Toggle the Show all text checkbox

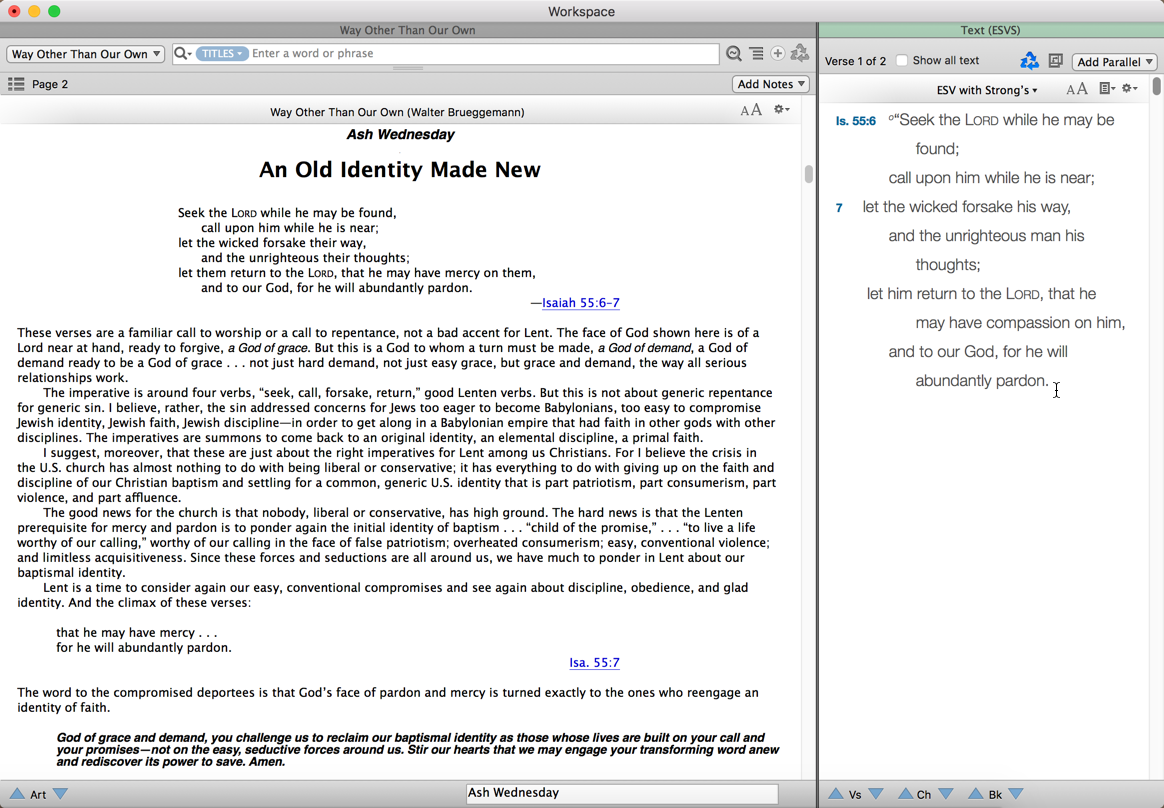tap(902, 60)
